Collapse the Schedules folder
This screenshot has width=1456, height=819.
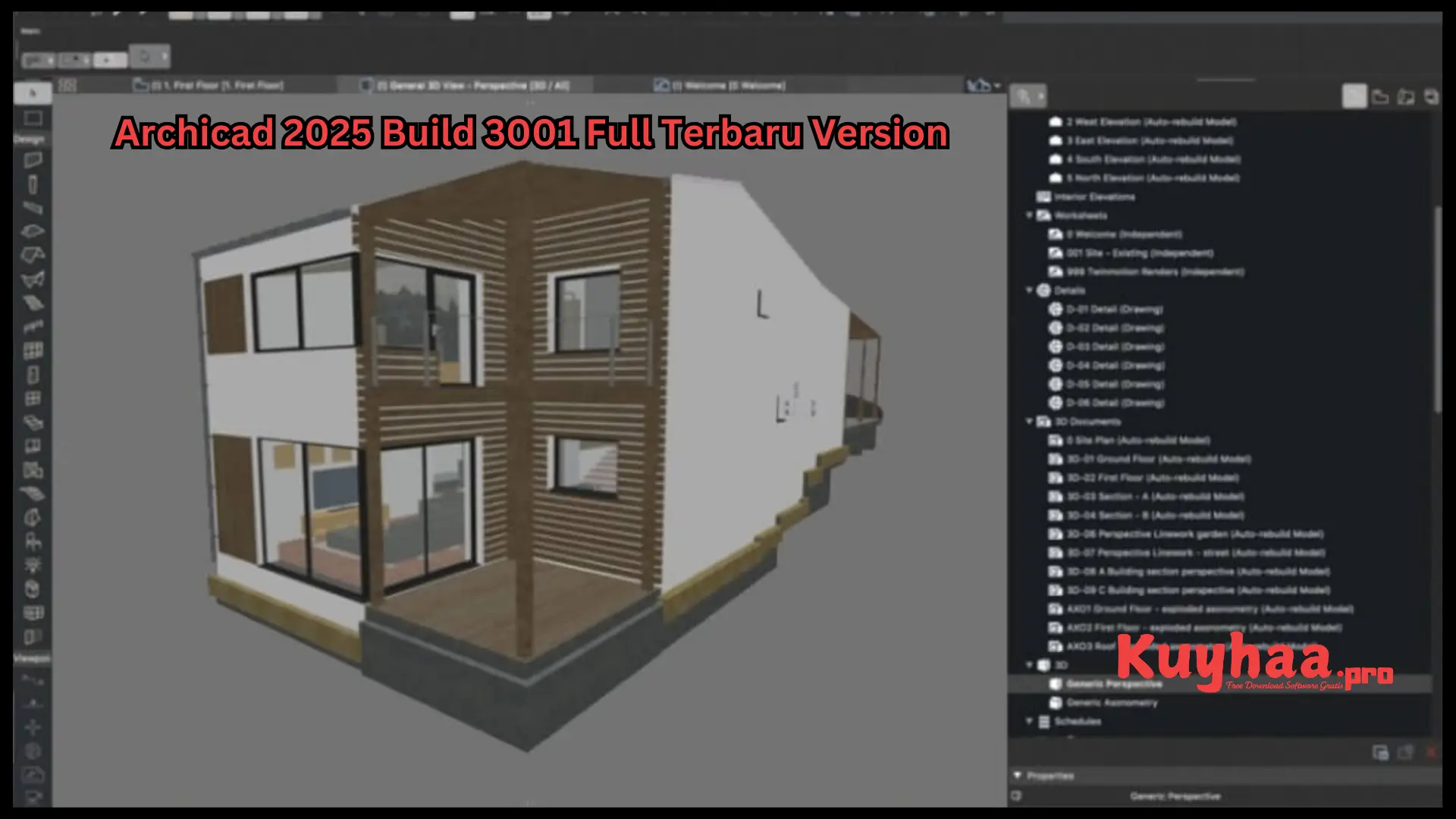[1029, 721]
